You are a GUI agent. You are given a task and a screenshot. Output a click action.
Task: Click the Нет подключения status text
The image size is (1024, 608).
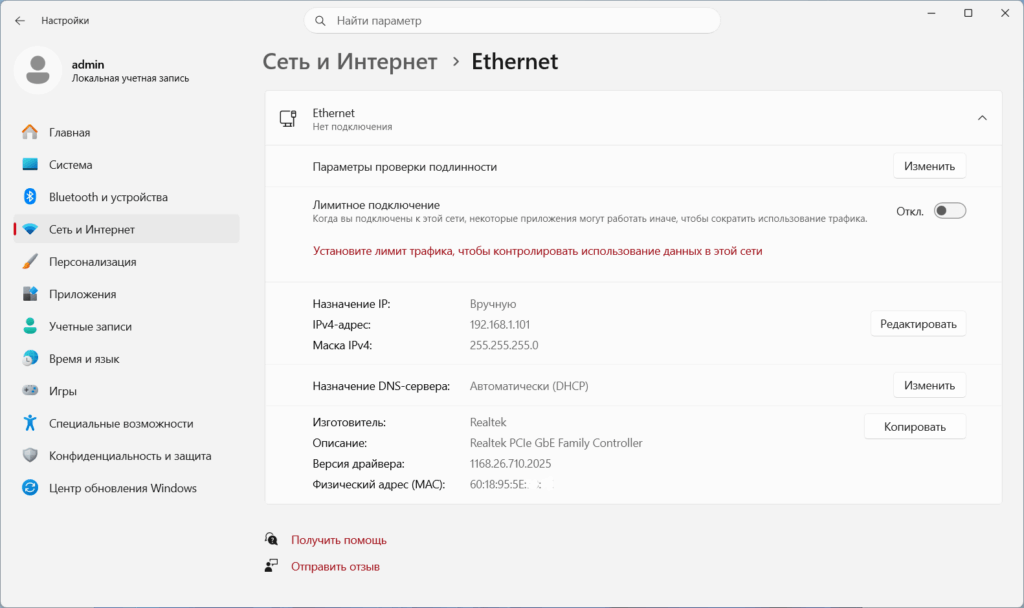(x=352, y=127)
